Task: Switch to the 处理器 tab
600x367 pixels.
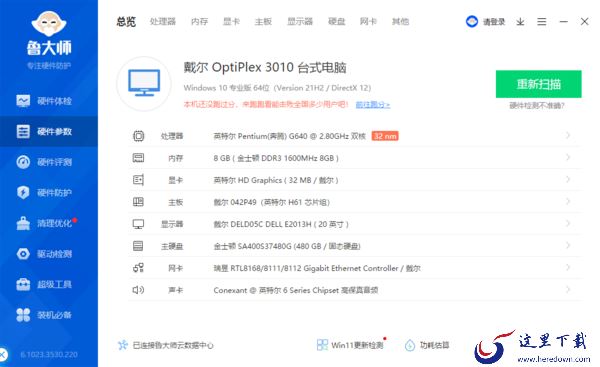Action: point(163,22)
